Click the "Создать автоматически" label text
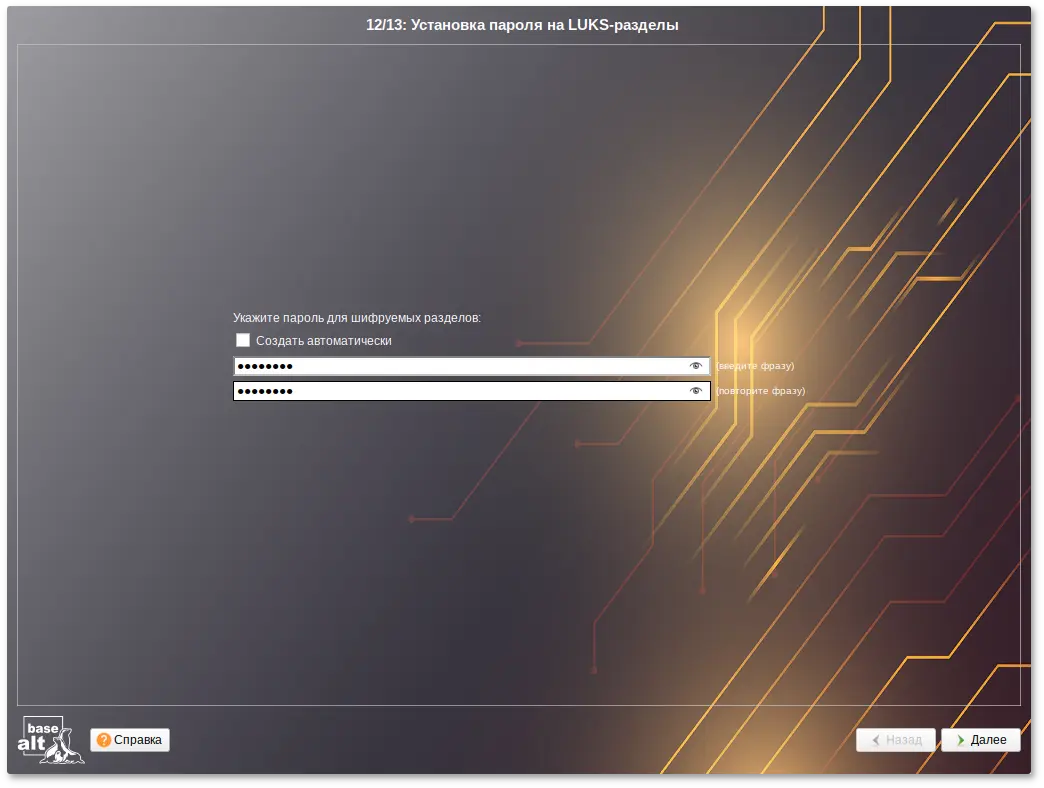The image size is (1044, 788). 323,341
